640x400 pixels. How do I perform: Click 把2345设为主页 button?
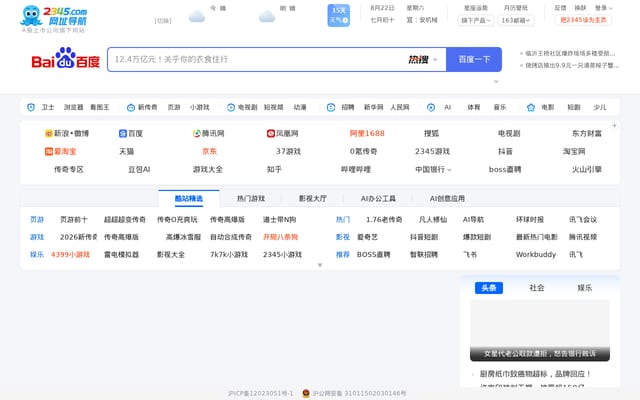(583, 20)
